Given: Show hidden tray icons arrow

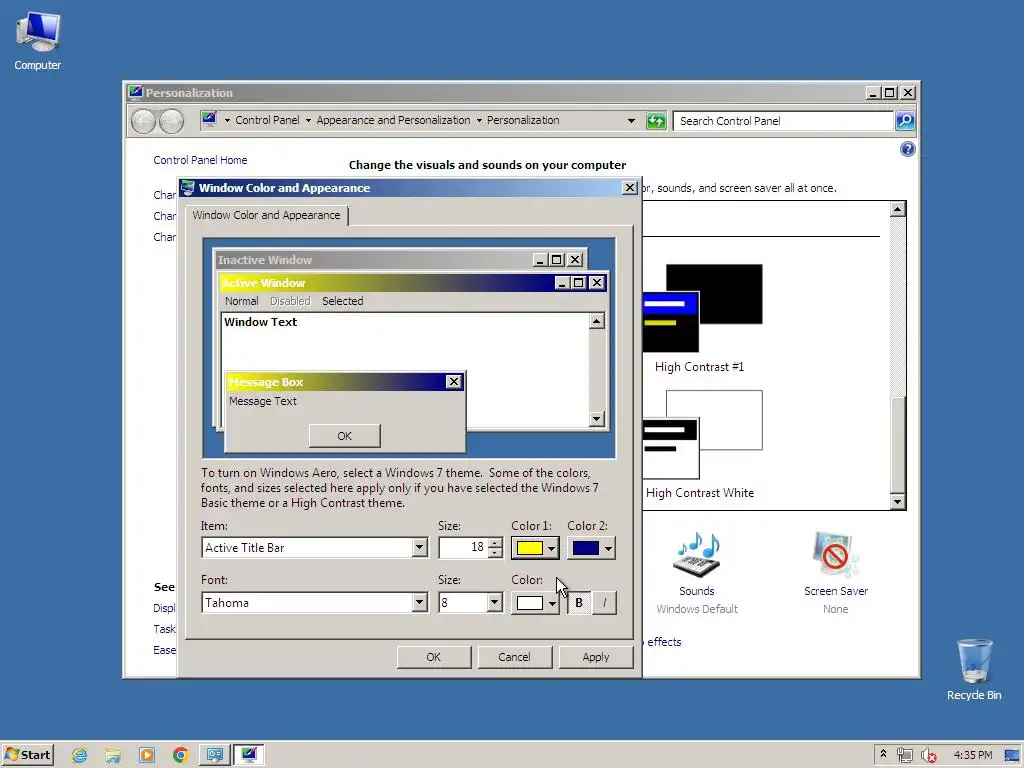Looking at the screenshot, I should coord(883,754).
